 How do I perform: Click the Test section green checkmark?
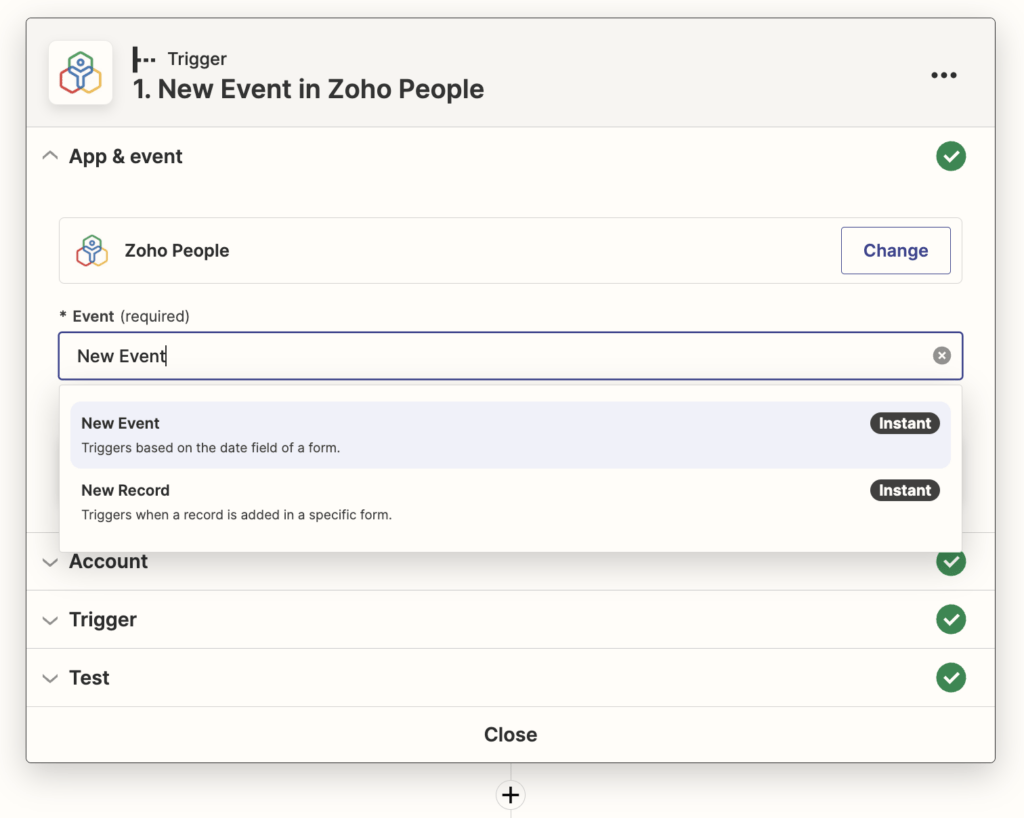point(951,677)
